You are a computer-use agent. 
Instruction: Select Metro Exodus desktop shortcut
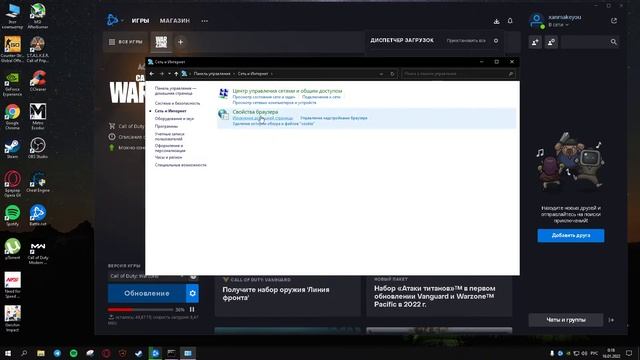pos(38,117)
